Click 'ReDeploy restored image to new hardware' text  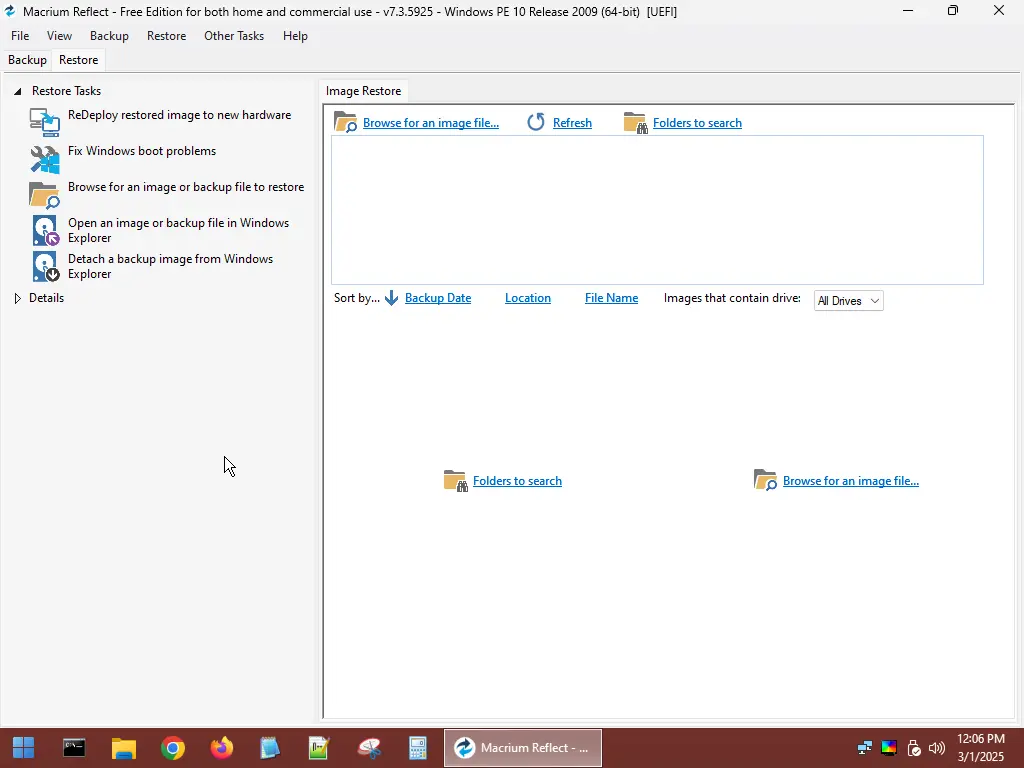180,115
